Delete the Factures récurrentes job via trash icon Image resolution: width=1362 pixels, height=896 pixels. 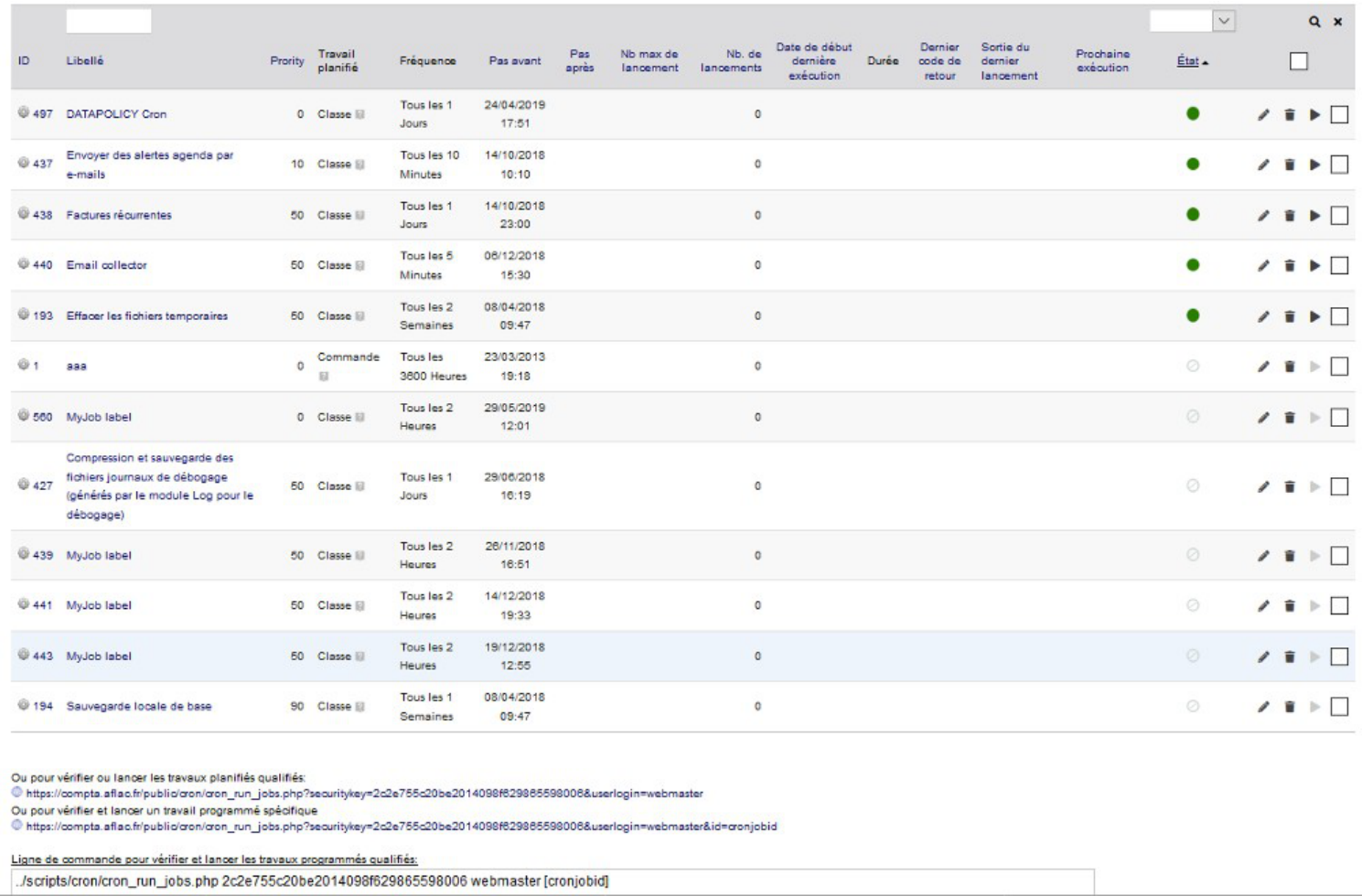pos(1290,216)
